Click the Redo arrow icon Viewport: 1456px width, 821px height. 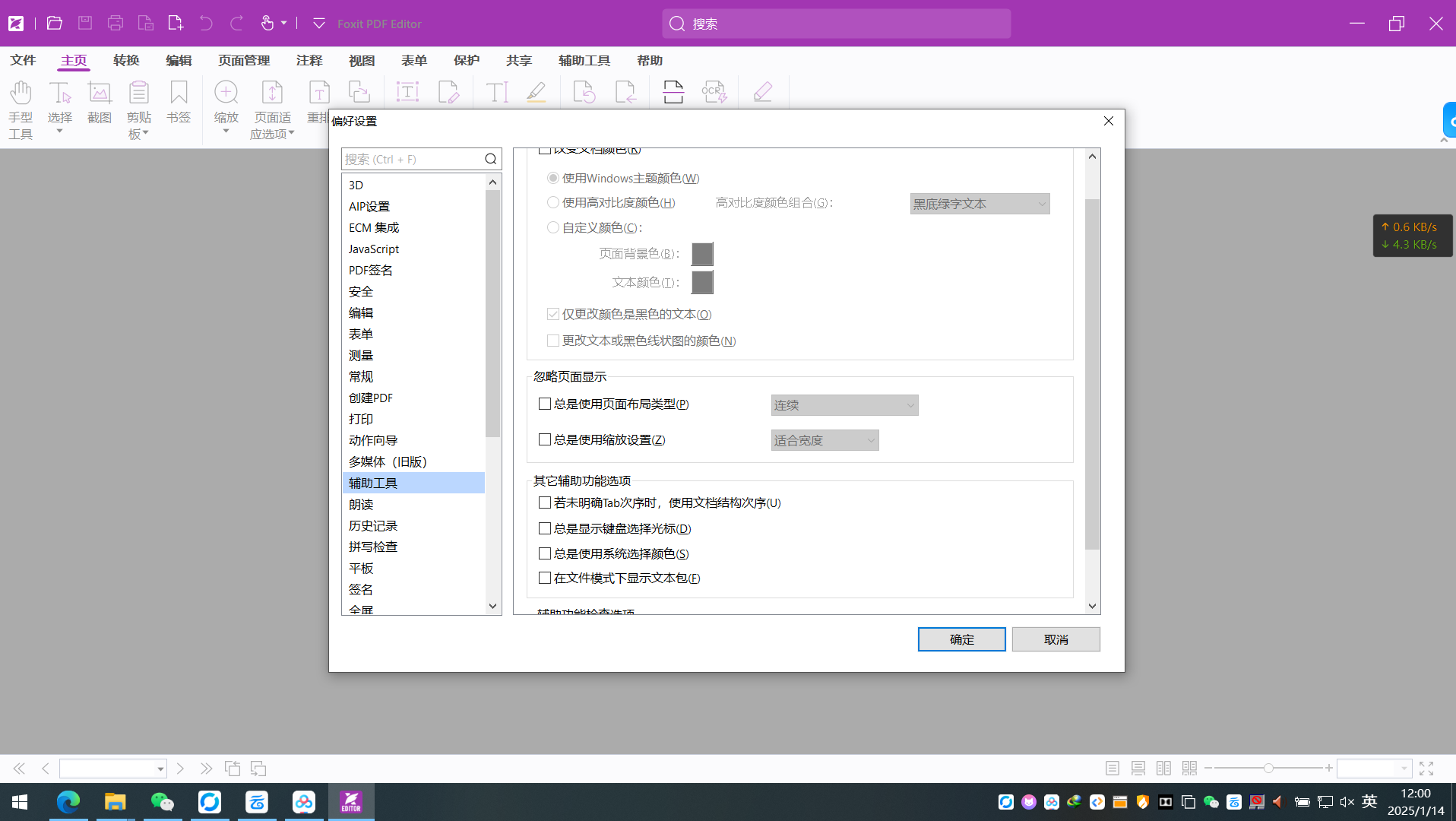pos(236,24)
